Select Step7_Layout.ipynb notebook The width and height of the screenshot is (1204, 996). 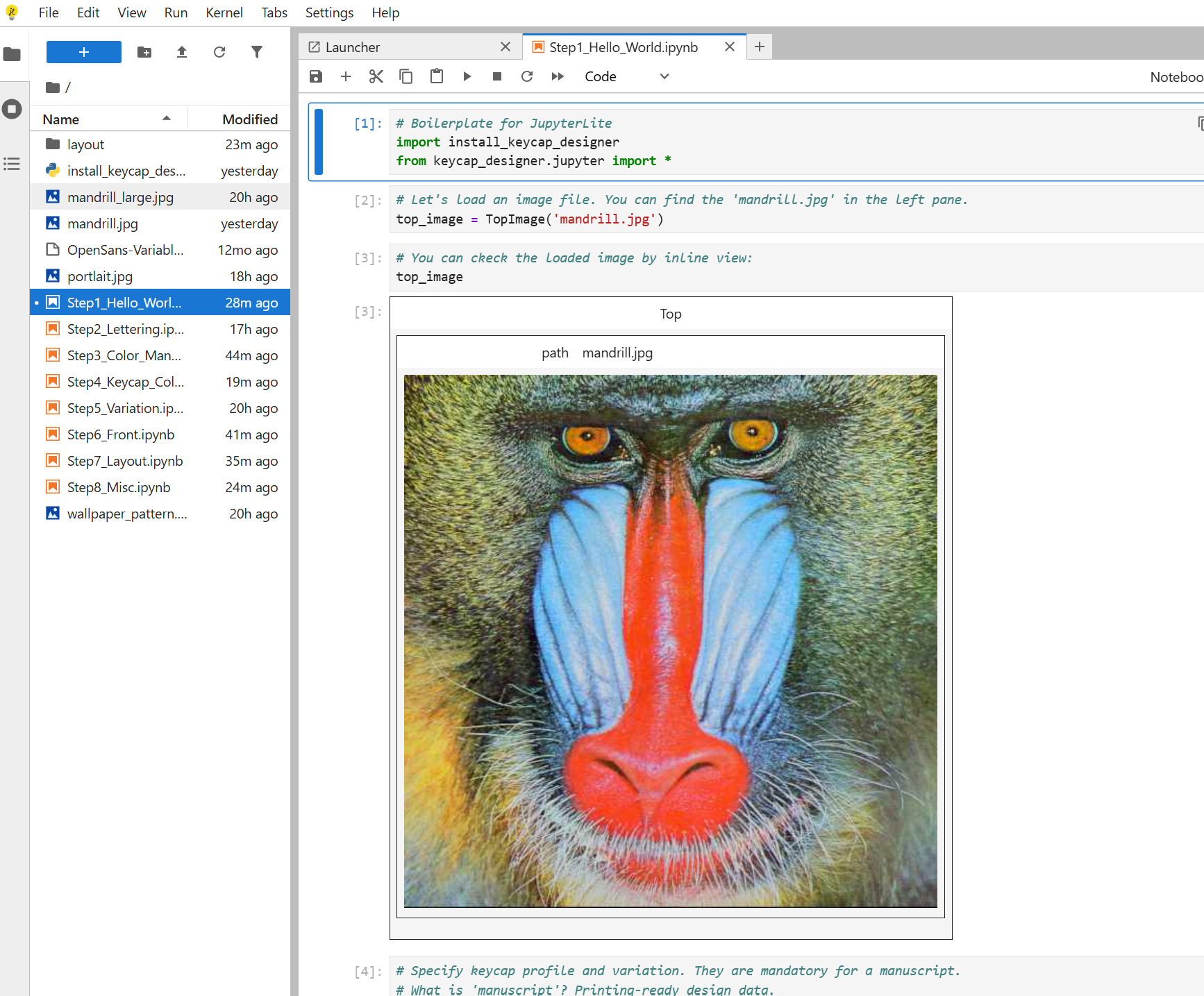(160, 461)
